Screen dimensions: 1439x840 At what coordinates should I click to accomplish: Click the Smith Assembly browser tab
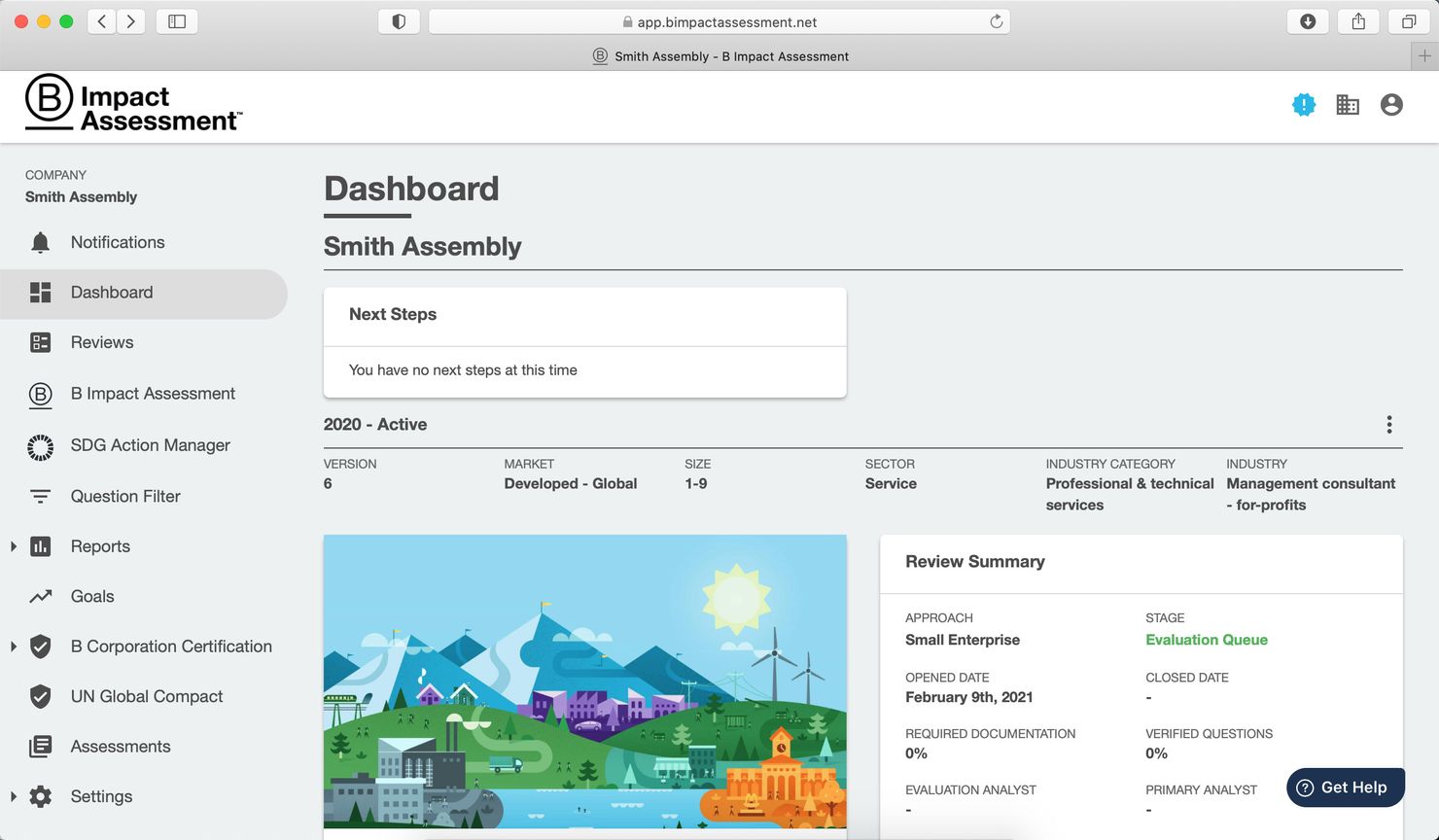coord(719,55)
